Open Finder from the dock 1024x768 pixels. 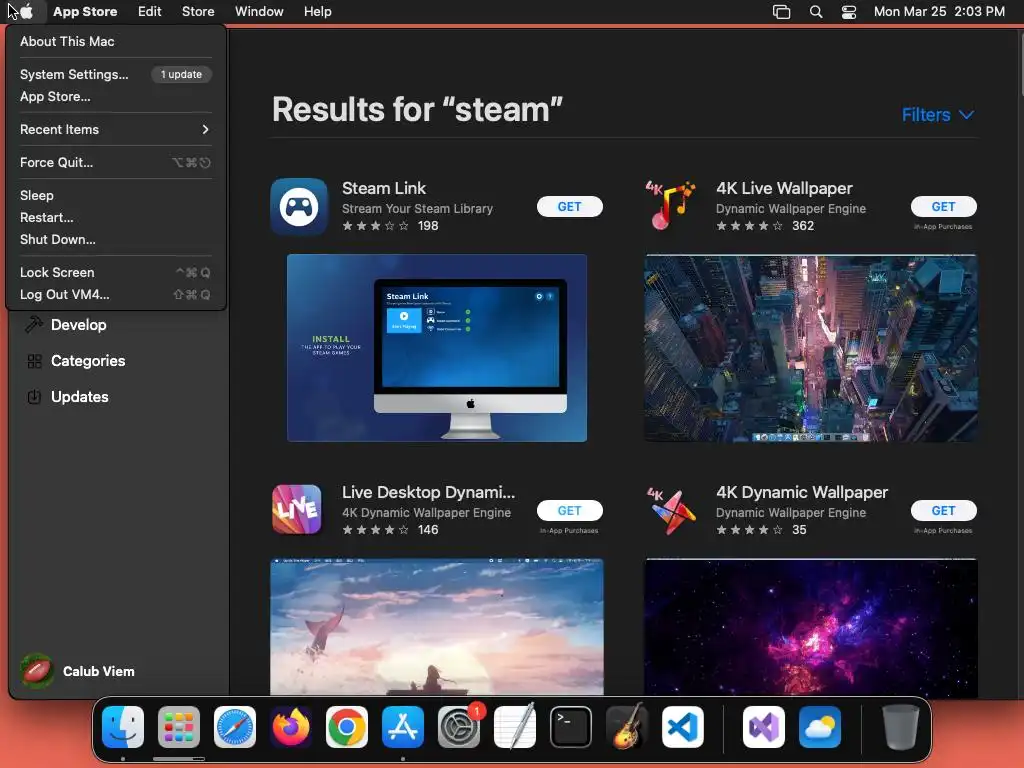pos(123,727)
